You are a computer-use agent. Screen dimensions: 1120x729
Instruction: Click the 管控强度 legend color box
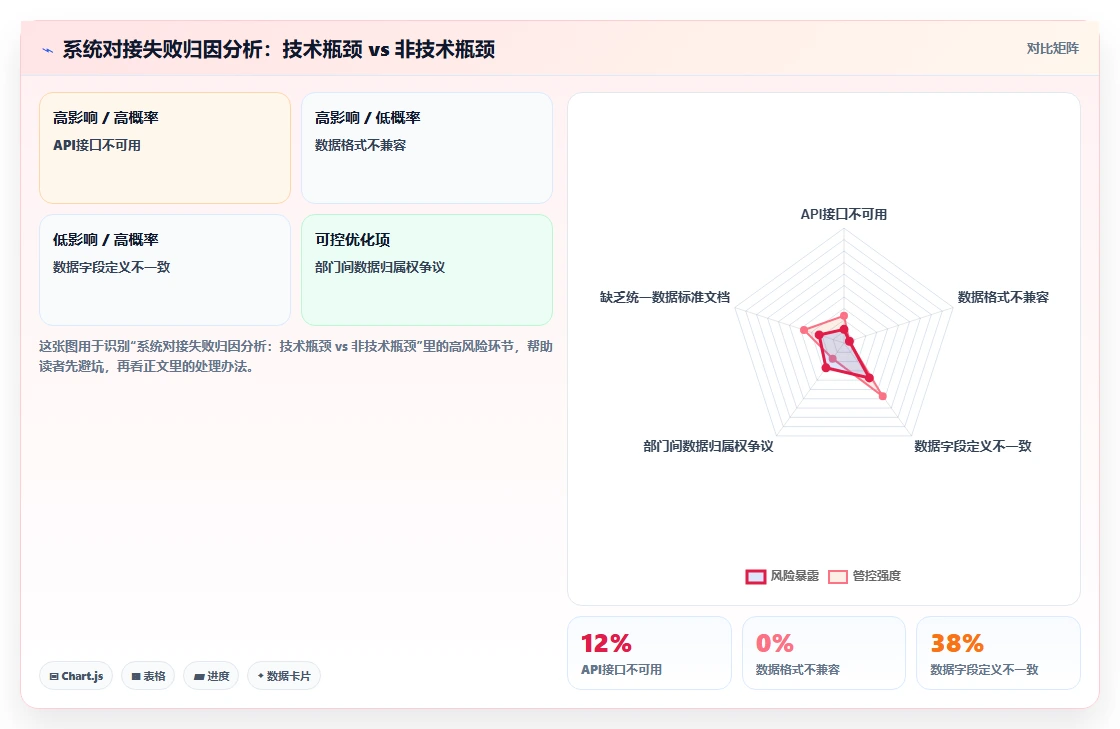point(838,576)
